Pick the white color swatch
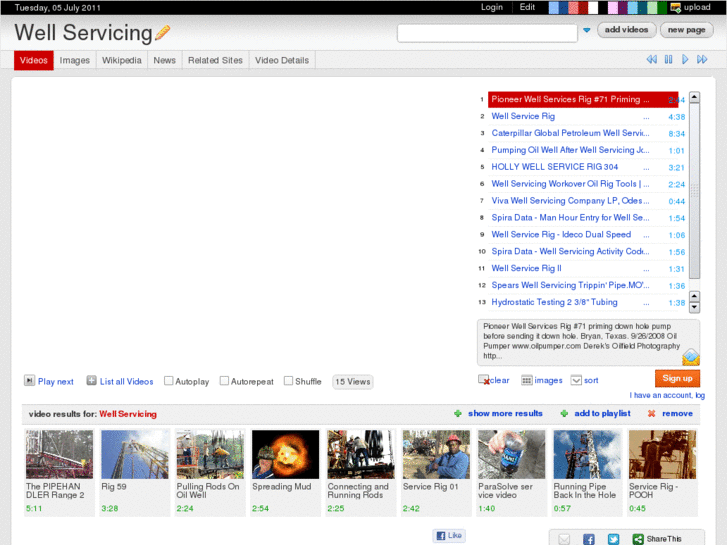This screenshot has height=545, width=727. tap(593, 7)
